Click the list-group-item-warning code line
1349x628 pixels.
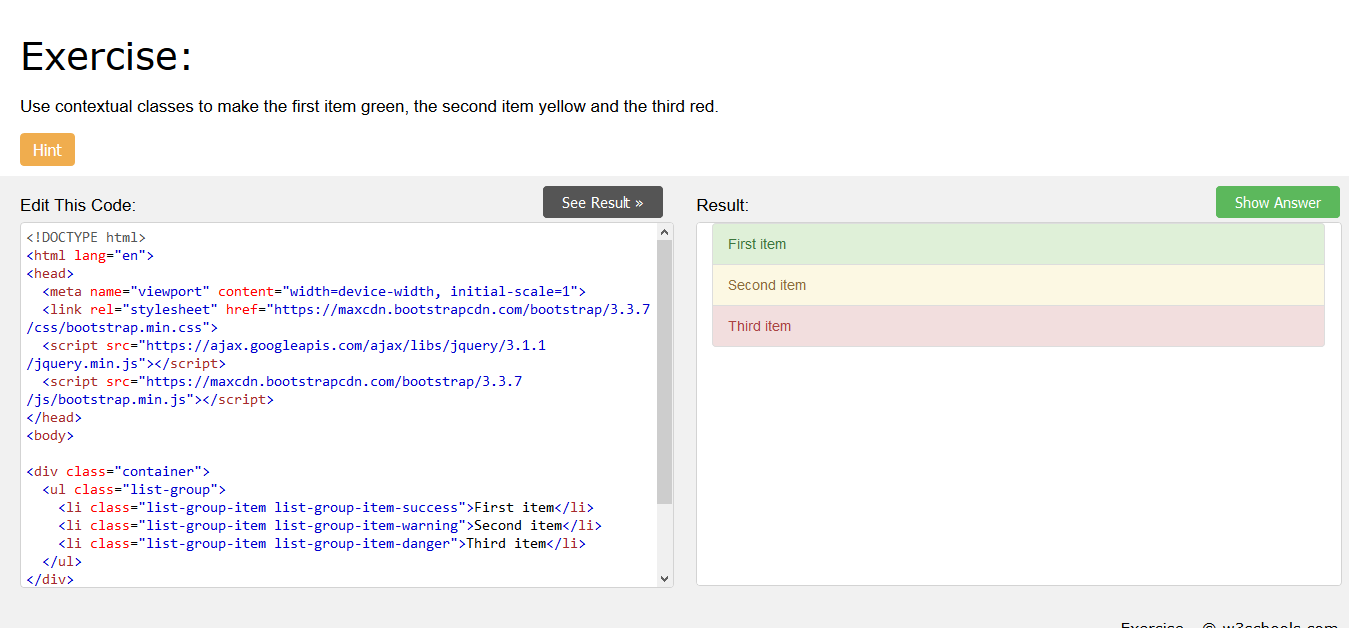coord(330,525)
